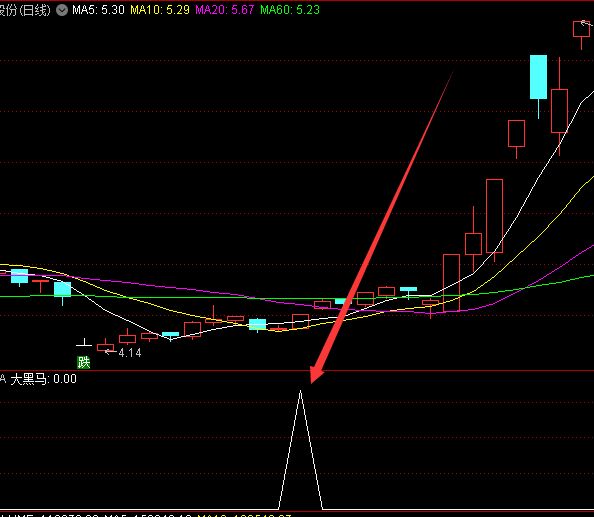
Task: Click the first cyan candle at far left
Action: pos(19,276)
